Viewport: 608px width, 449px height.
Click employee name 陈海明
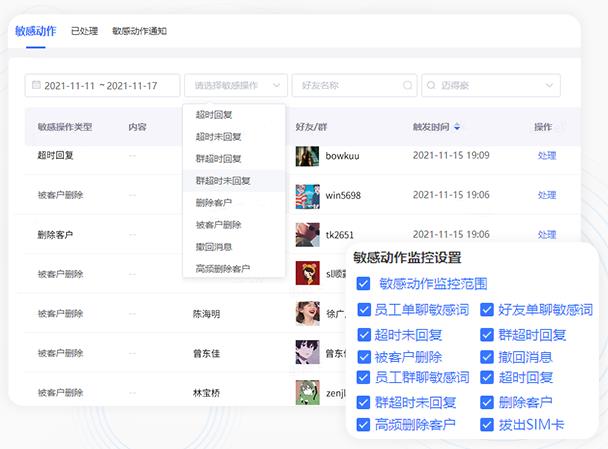point(207,314)
